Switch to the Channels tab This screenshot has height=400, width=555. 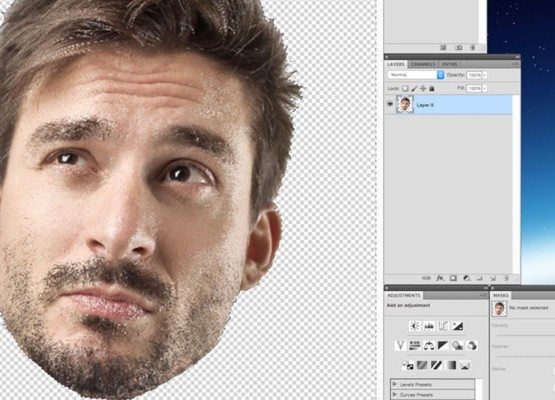tap(423, 64)
